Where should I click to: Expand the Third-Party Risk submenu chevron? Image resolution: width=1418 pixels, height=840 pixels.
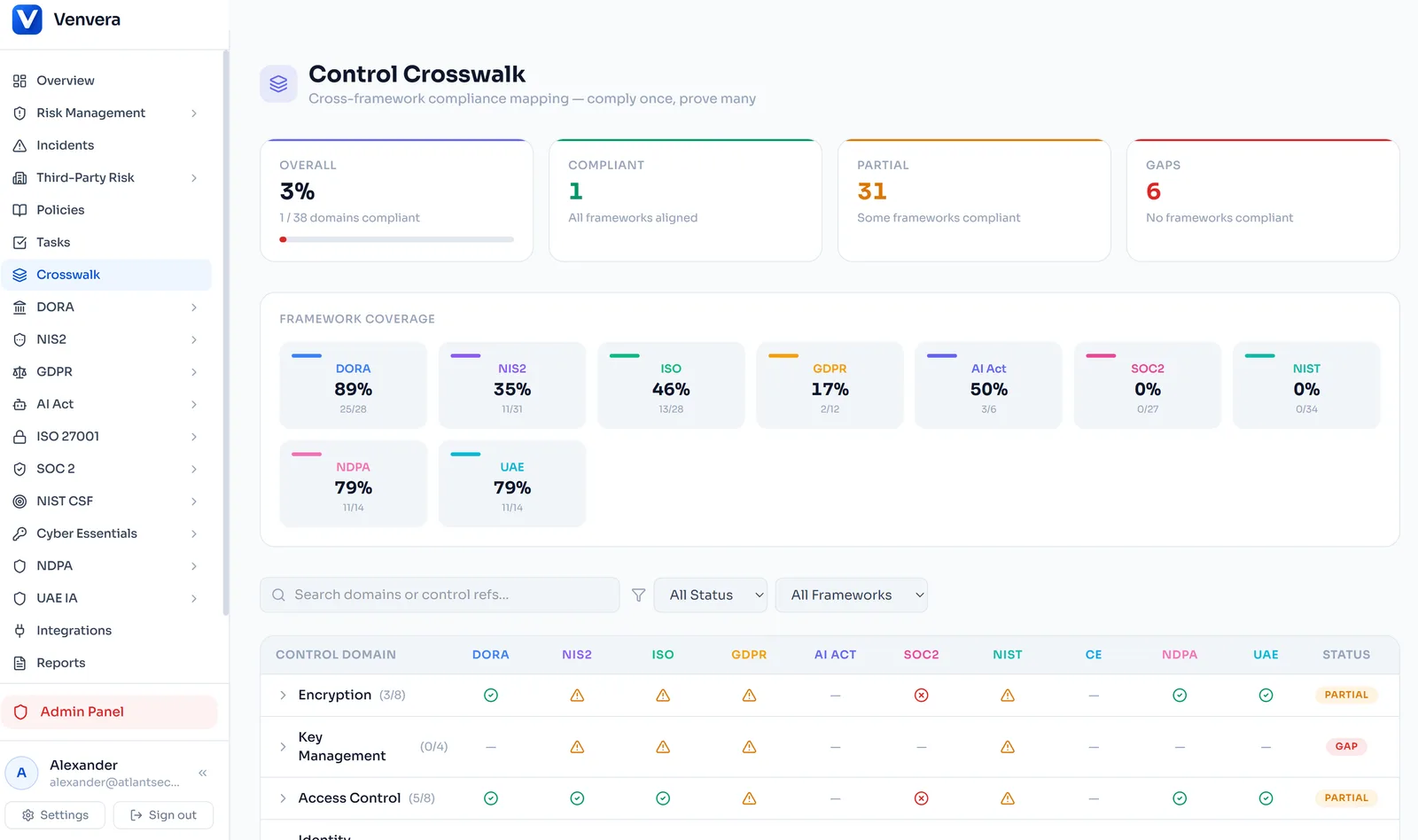pos(194,178)
